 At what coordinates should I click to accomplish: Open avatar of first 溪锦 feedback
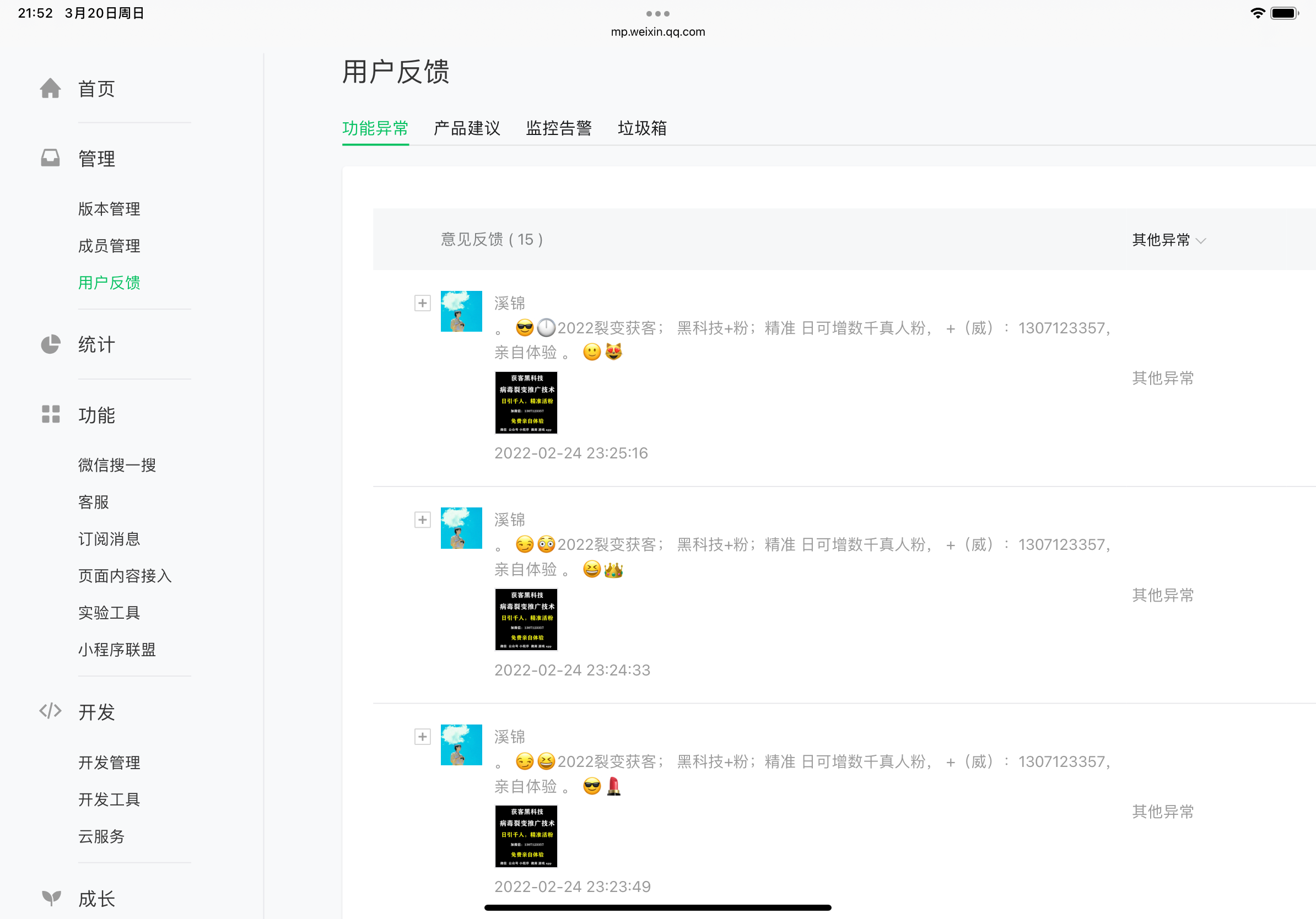pos(461,311)
